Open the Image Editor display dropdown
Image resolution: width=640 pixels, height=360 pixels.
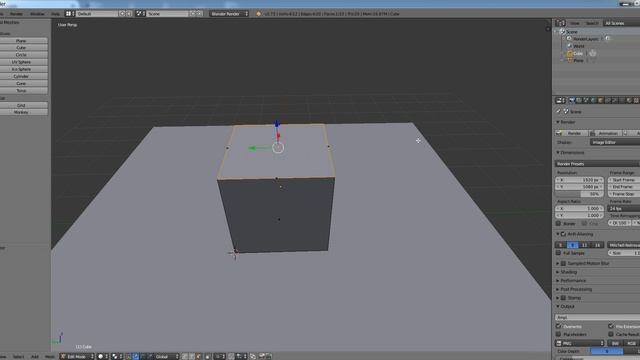pyautogui.click(x=615, y=142)
